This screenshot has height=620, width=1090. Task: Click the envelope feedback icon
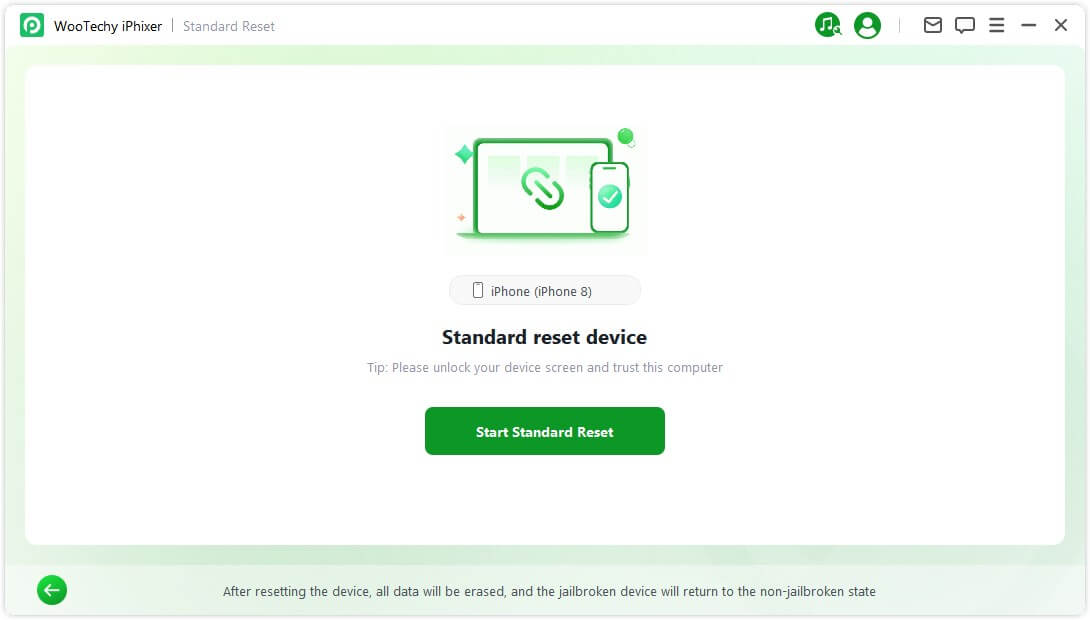pos(932,25)
